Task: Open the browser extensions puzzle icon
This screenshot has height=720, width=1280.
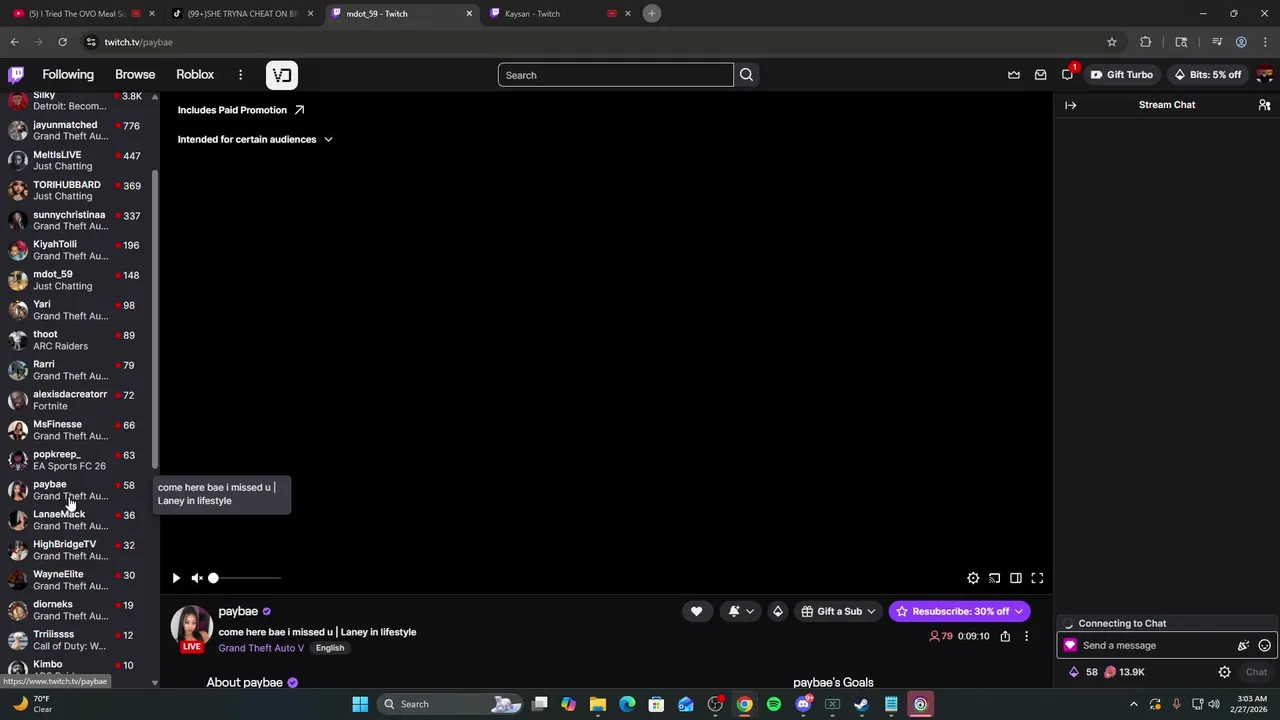Action: tap(1146, 42)
